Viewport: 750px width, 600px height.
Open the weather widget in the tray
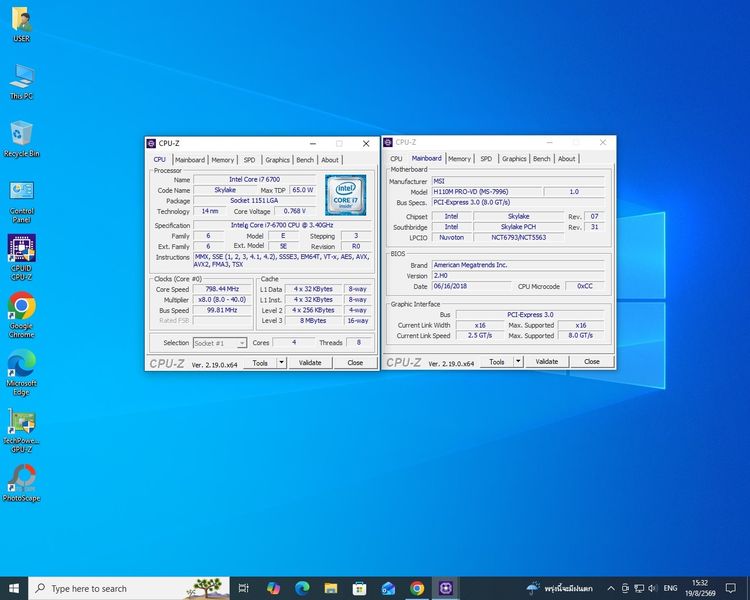point(560,588)
